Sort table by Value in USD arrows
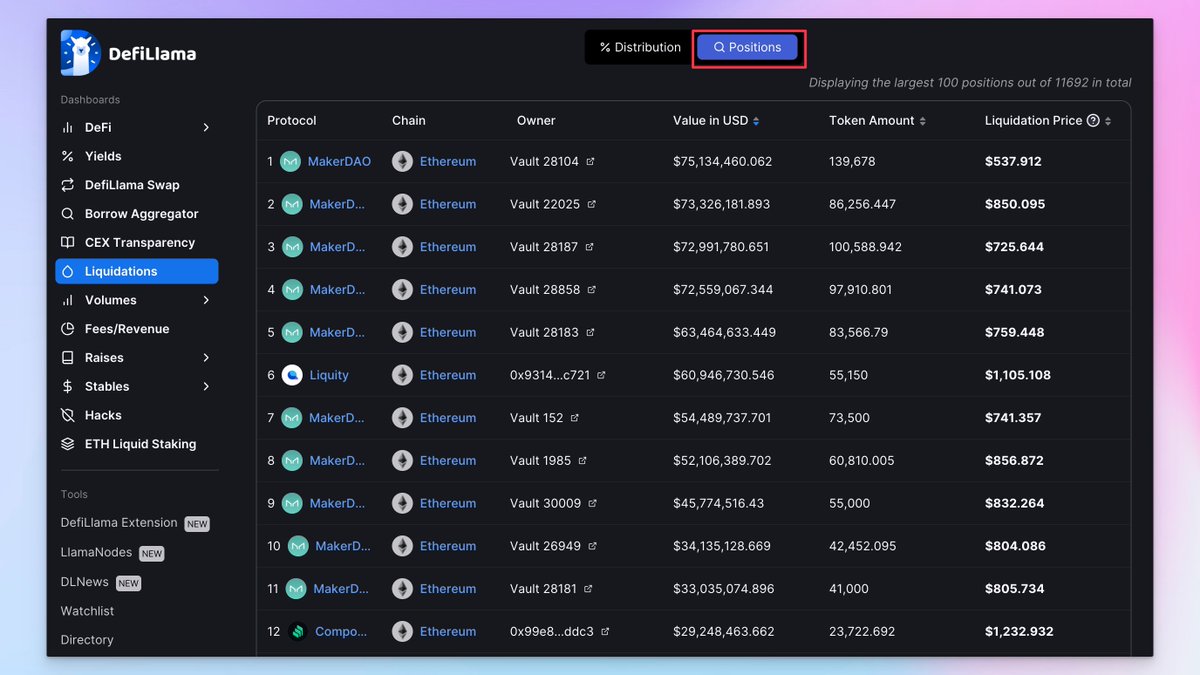Screen dimensions: 1200x675 756,121
